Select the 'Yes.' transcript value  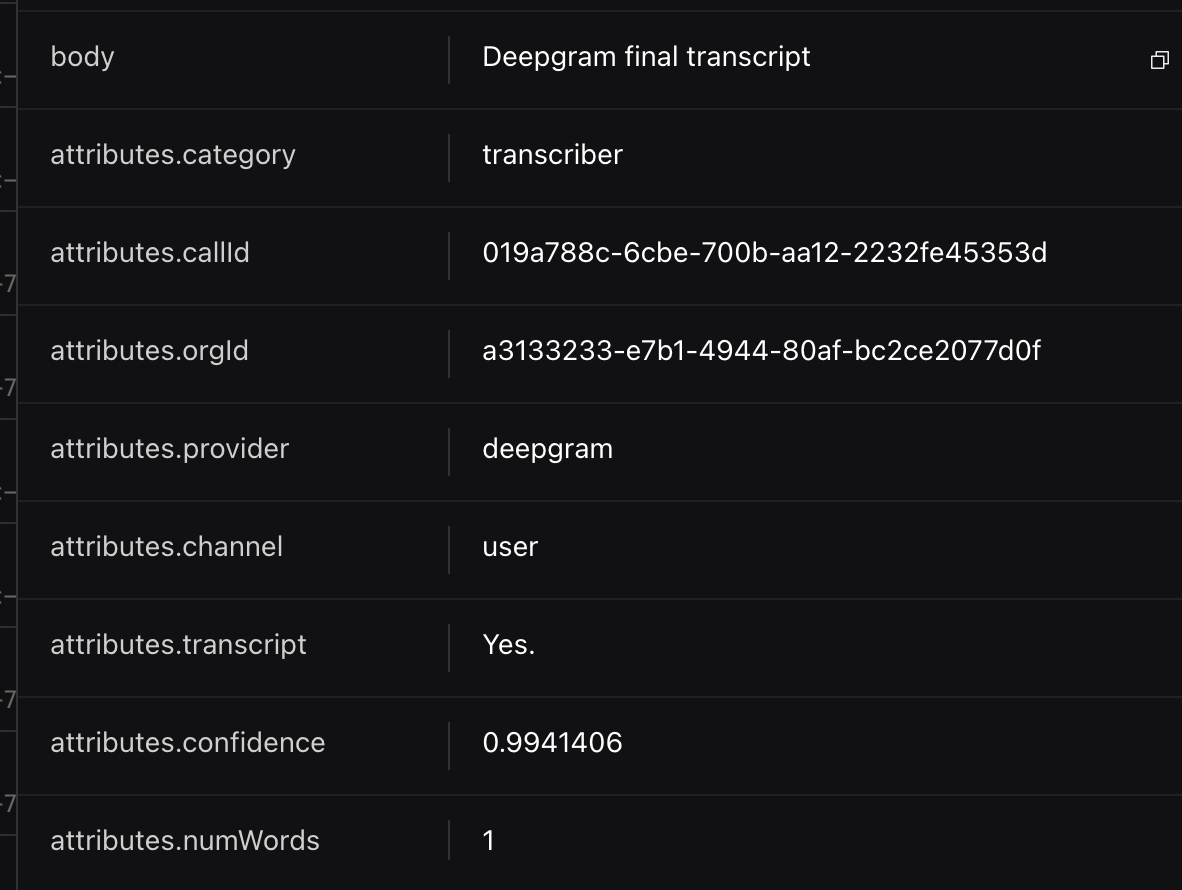(x=508, y=645)
